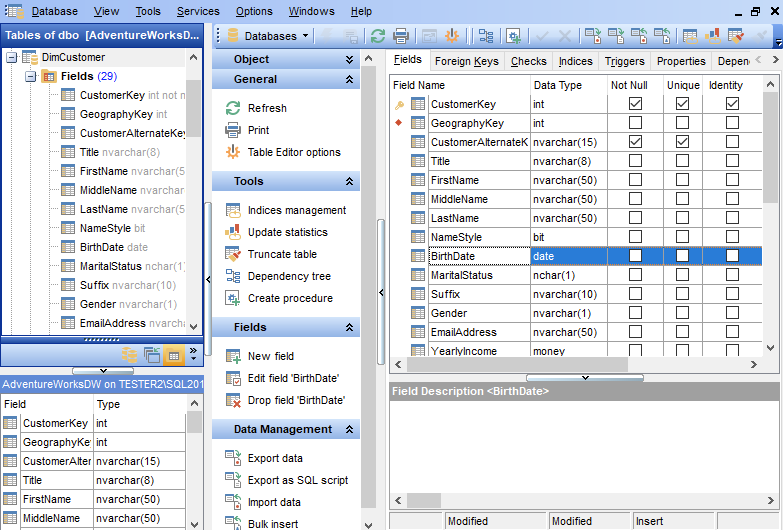783x530 pixels.
Task: Click the Indices management toolbar icon
Action: coord(690,36)
